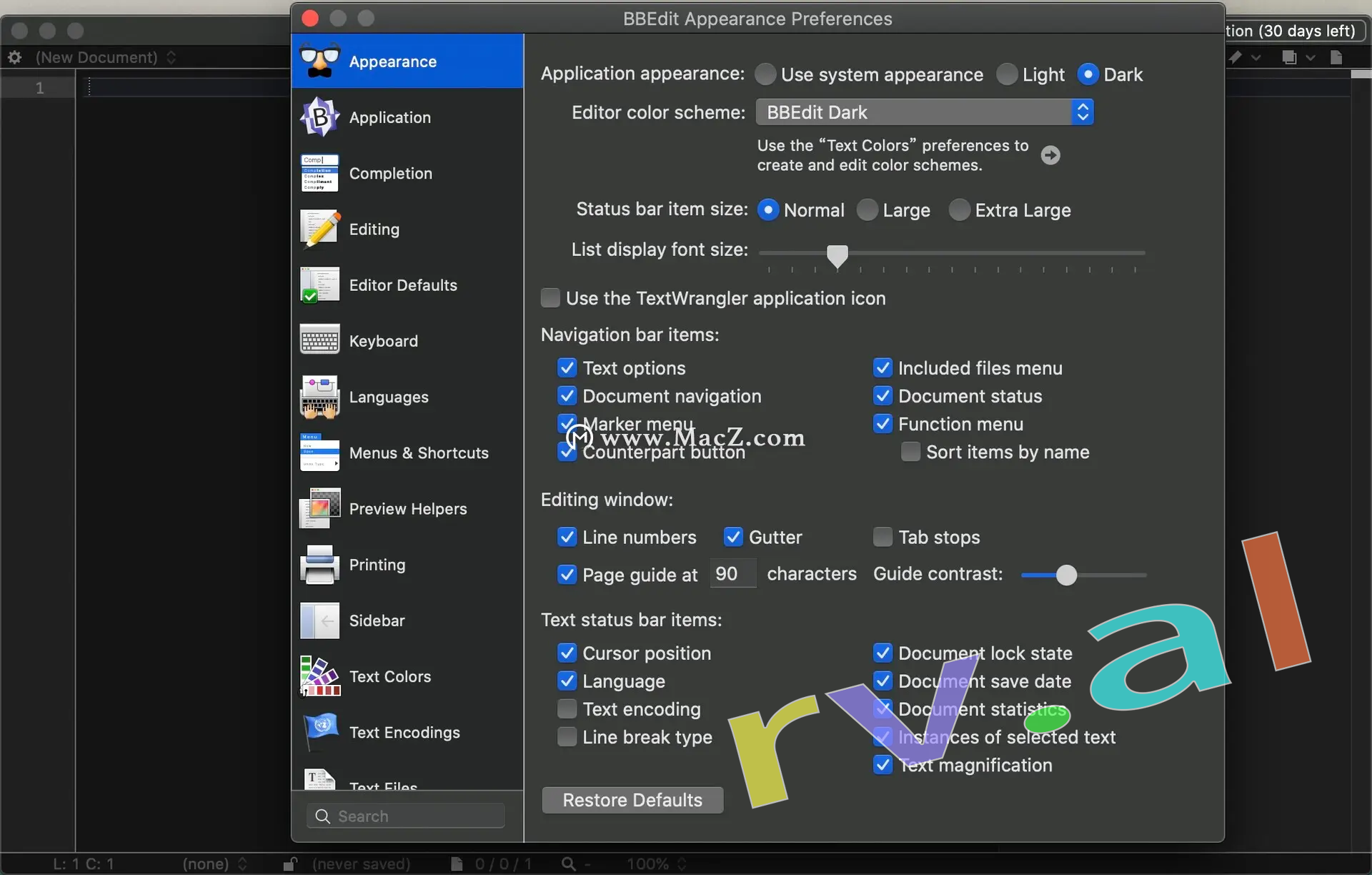Toggle Line numbers checkbox

567,537
